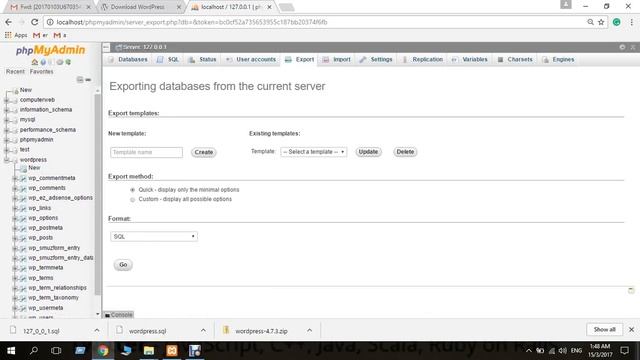Screen dimensions: 640x360
Task: Open the action center notifications icon
Action: pyautogui.click(x=624, y=351)
